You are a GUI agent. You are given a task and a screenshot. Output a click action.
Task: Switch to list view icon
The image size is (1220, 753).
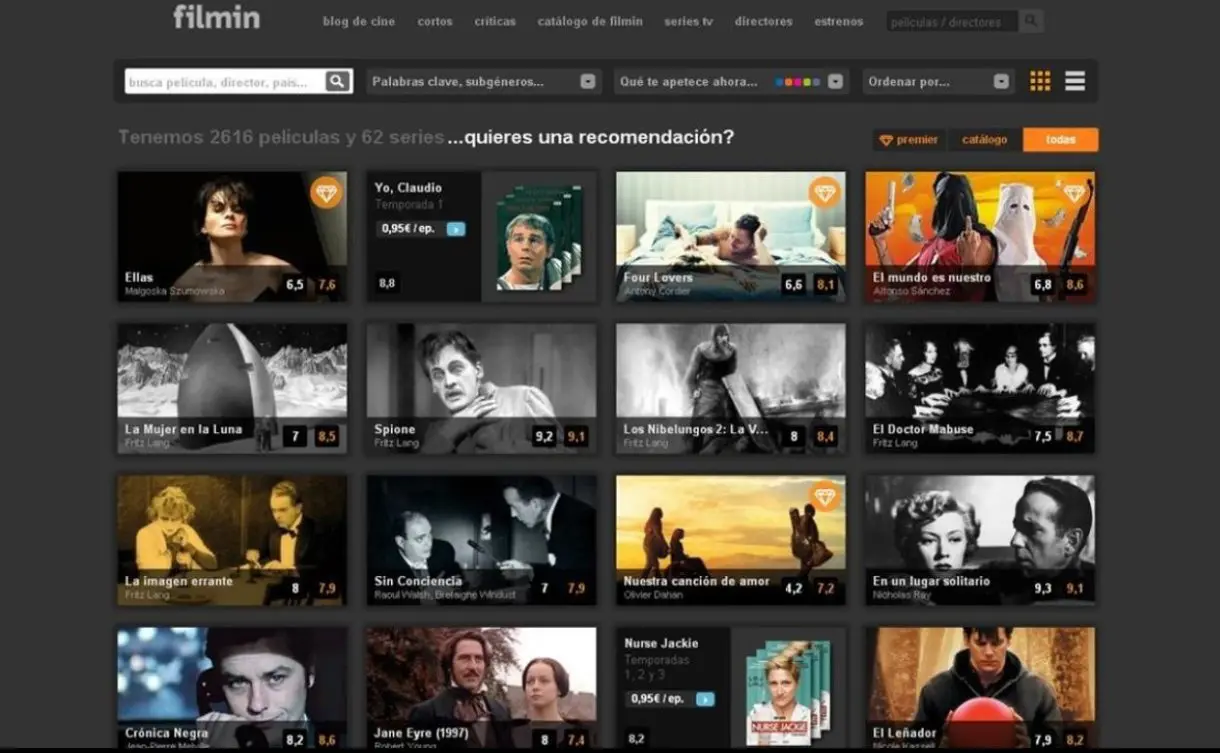pos(1075,82)
